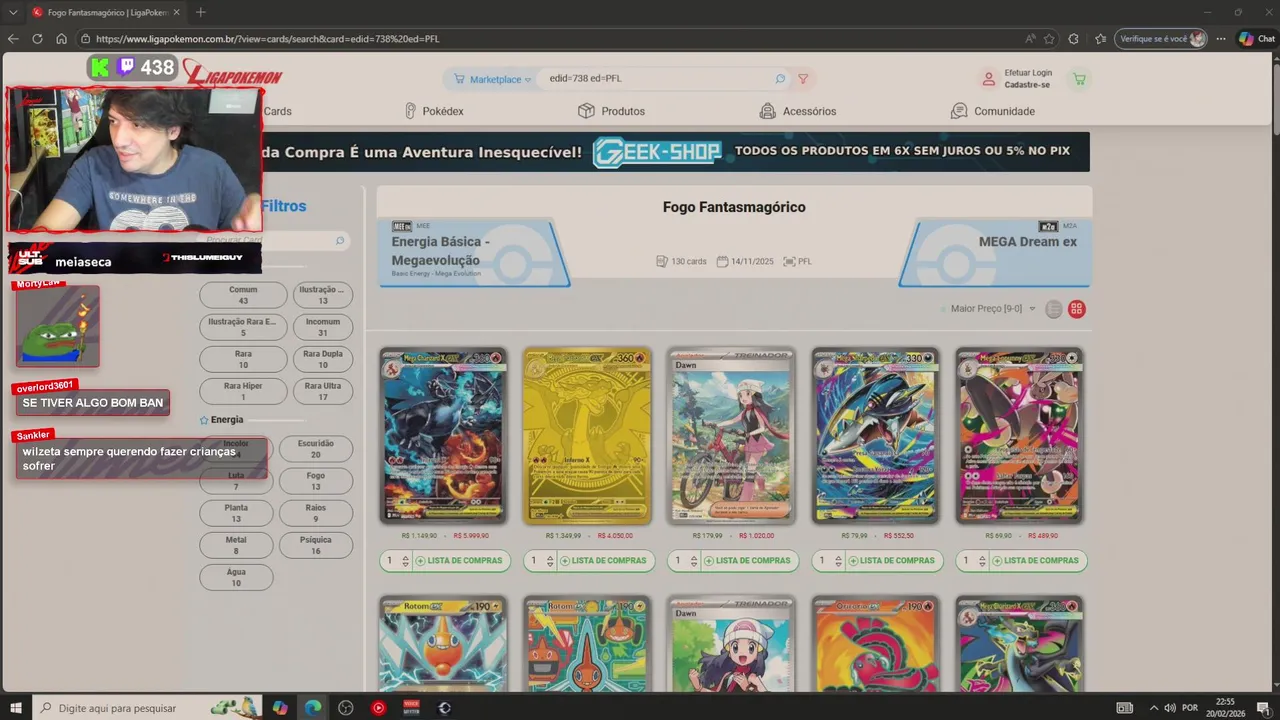
Task: Click the volume icon in system tray
Action: point(1169,708)
